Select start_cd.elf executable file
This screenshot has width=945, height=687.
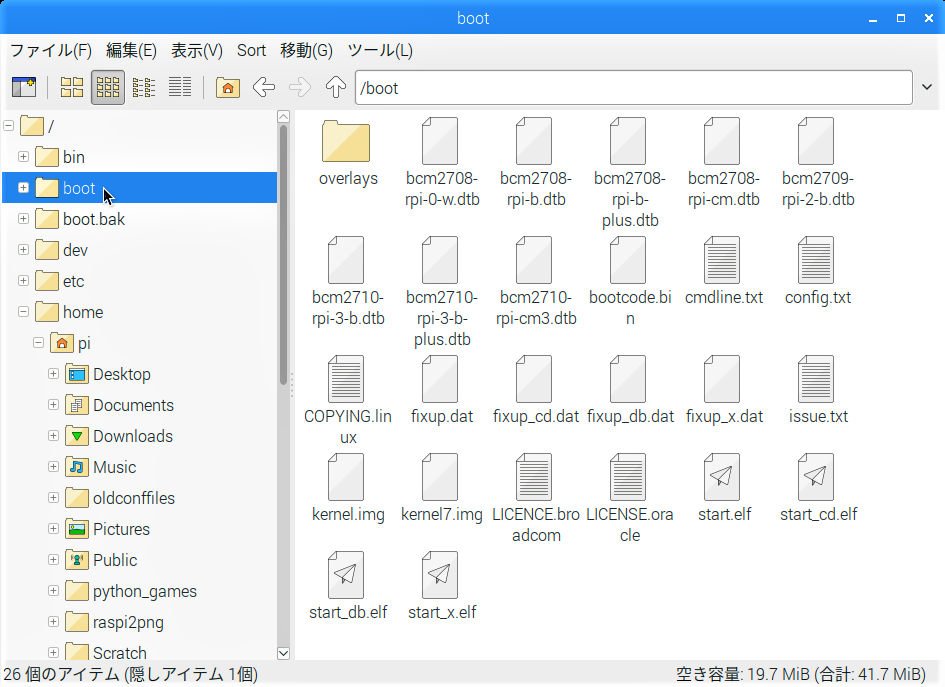[x=816, y=477]
